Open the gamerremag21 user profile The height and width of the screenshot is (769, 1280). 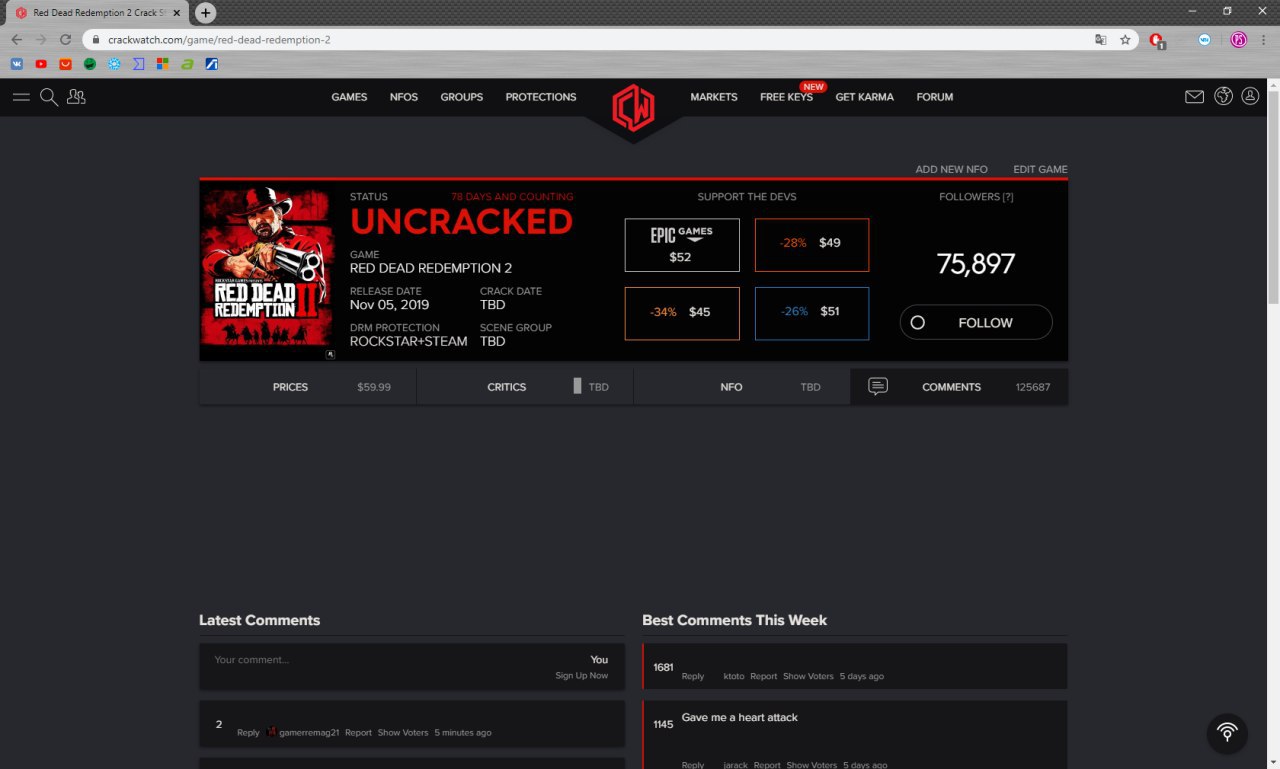(x=309, y=733)
